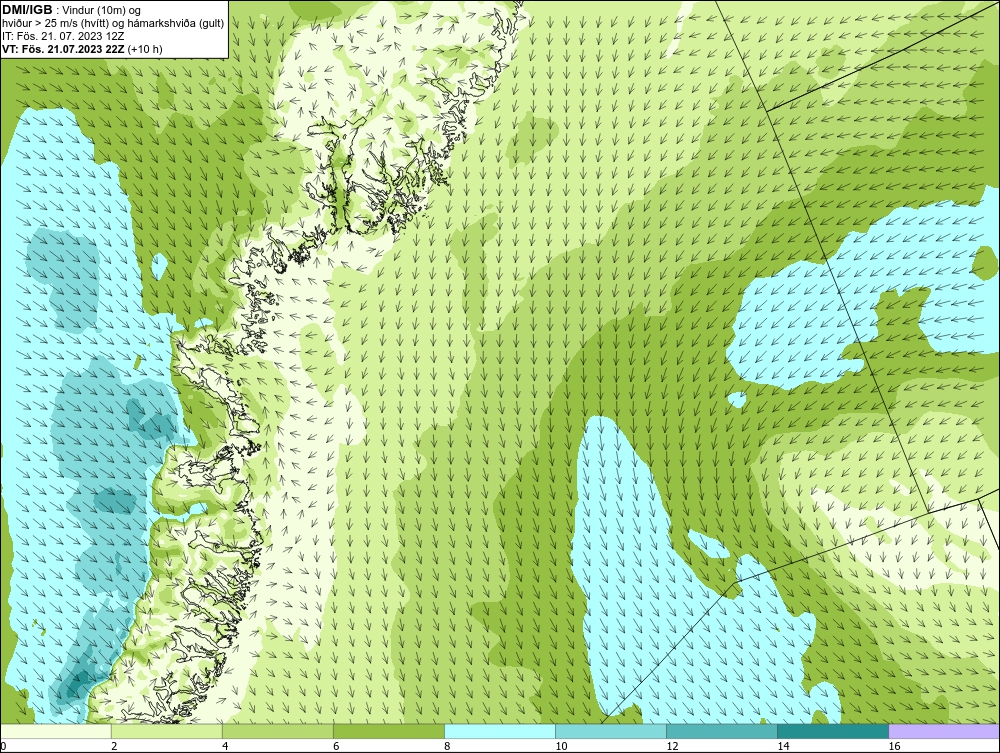The image size is (1000, 753).
Task: Click the 6-8 m/s dark green swatch
Action: click(x=388, y=731)
